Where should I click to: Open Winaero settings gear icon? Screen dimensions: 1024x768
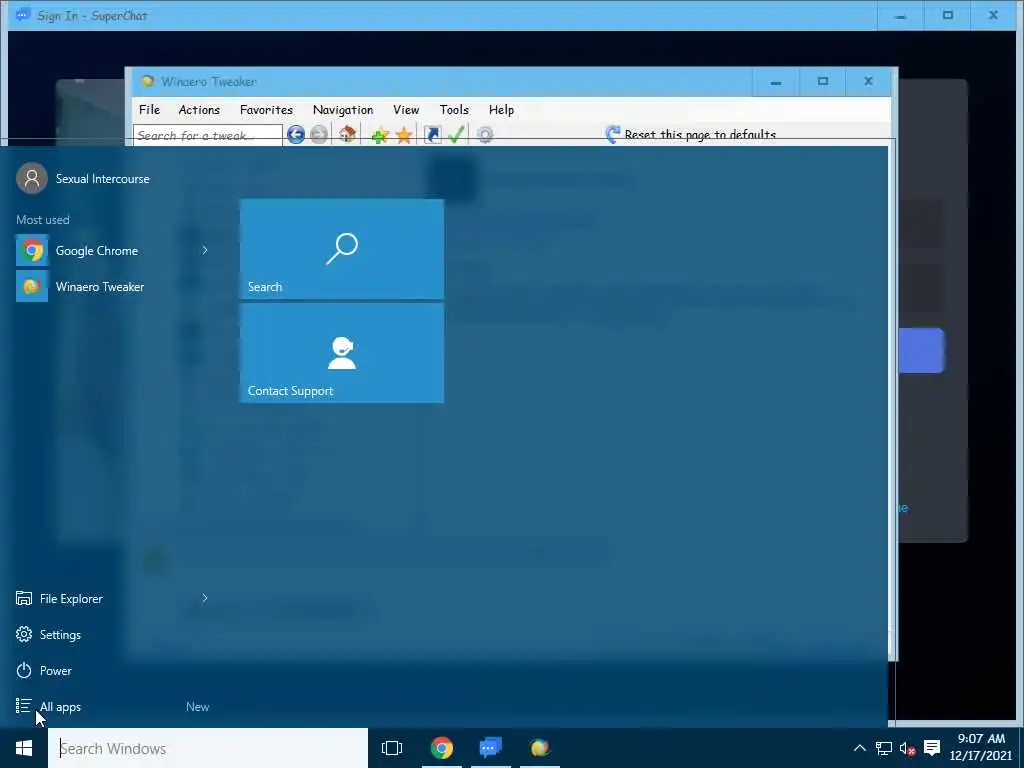[485, 135]
